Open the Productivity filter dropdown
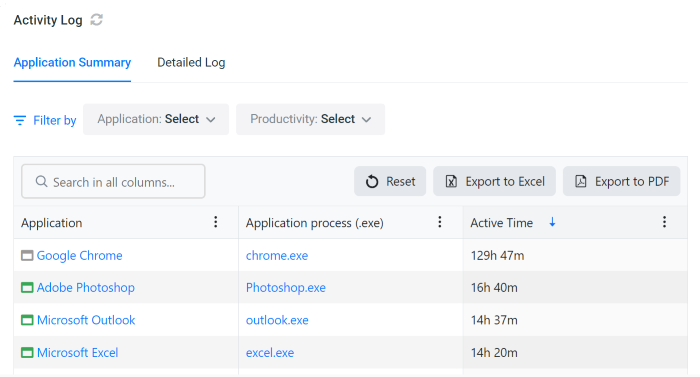700x377 pixels. pyautogui.click(x=310, y=119)
